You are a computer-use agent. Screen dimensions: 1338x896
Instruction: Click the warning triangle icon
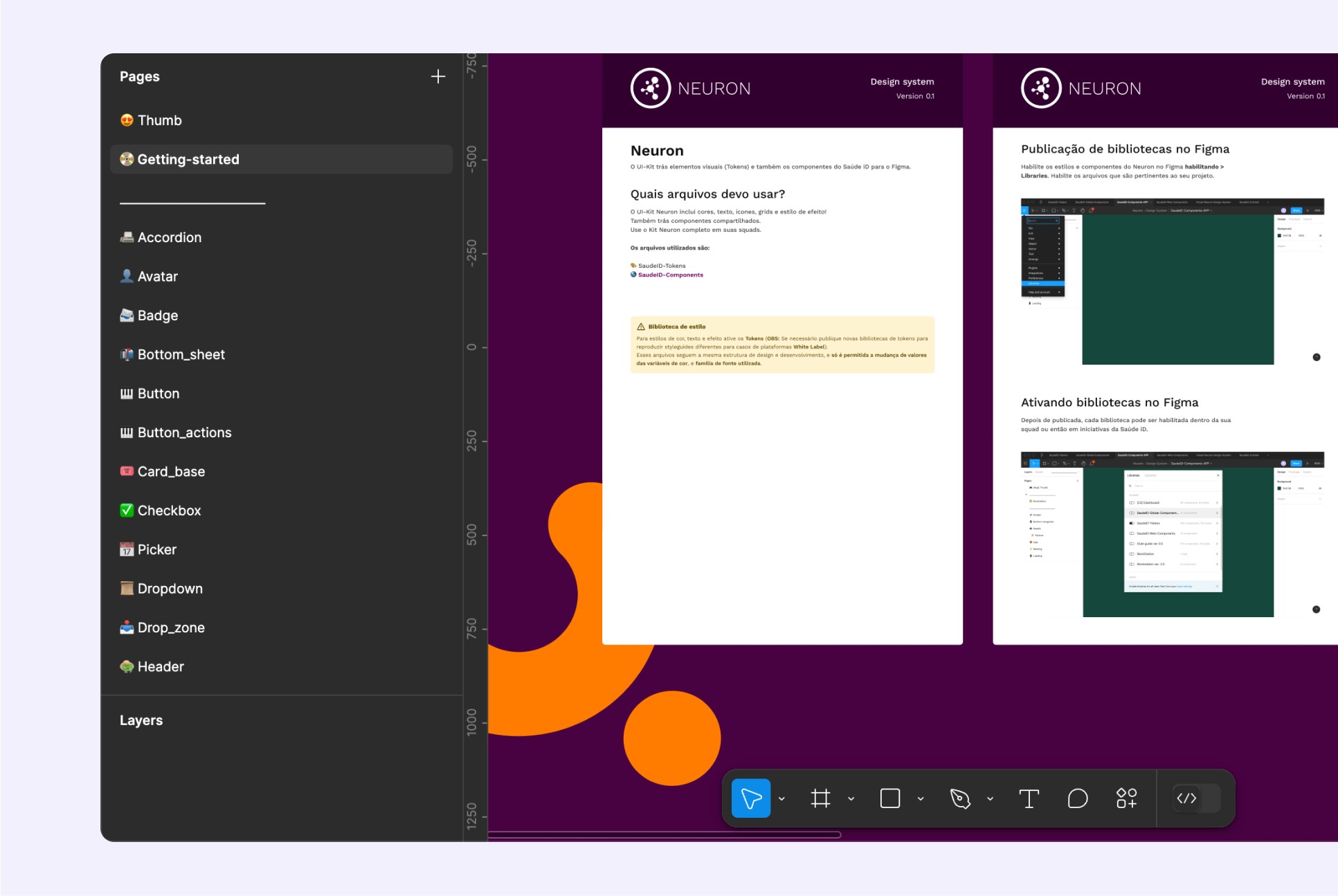(x=641, y=327)
